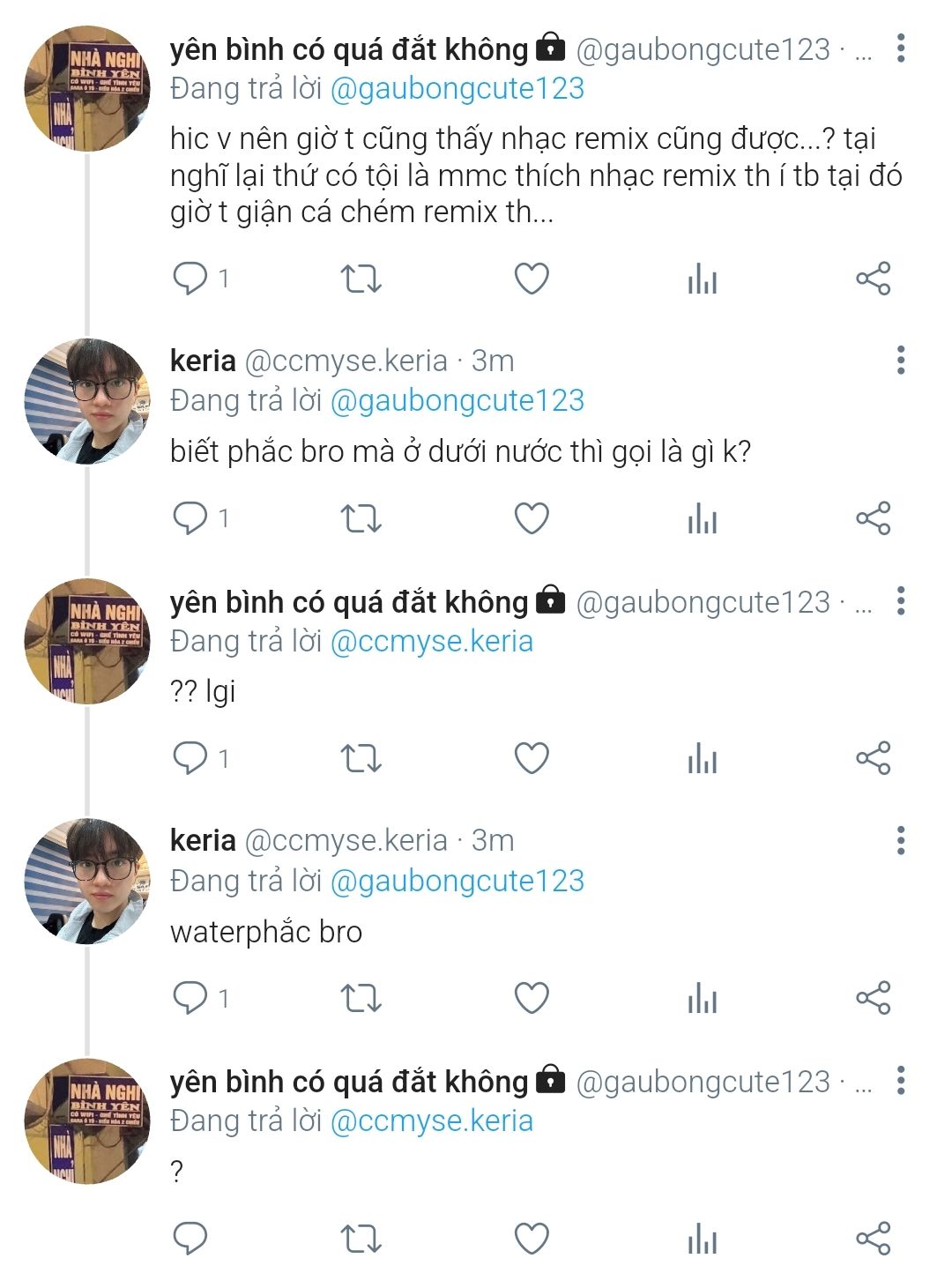
Task: Like the 'waterphắc bro' tweet
Action: click(532, 998)
